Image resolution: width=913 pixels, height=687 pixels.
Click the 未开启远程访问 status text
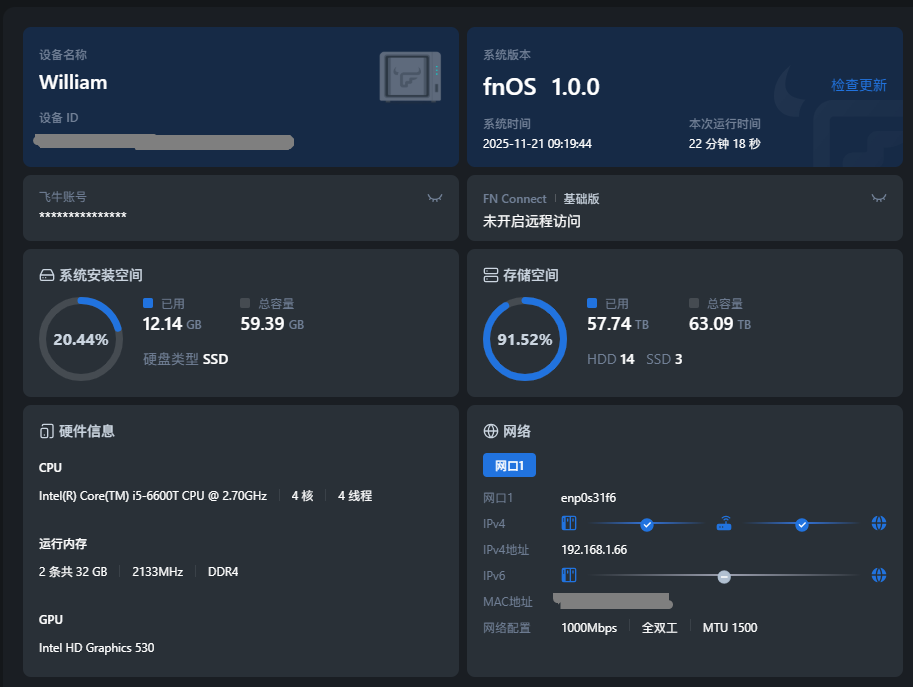click(x=531, y=221)
